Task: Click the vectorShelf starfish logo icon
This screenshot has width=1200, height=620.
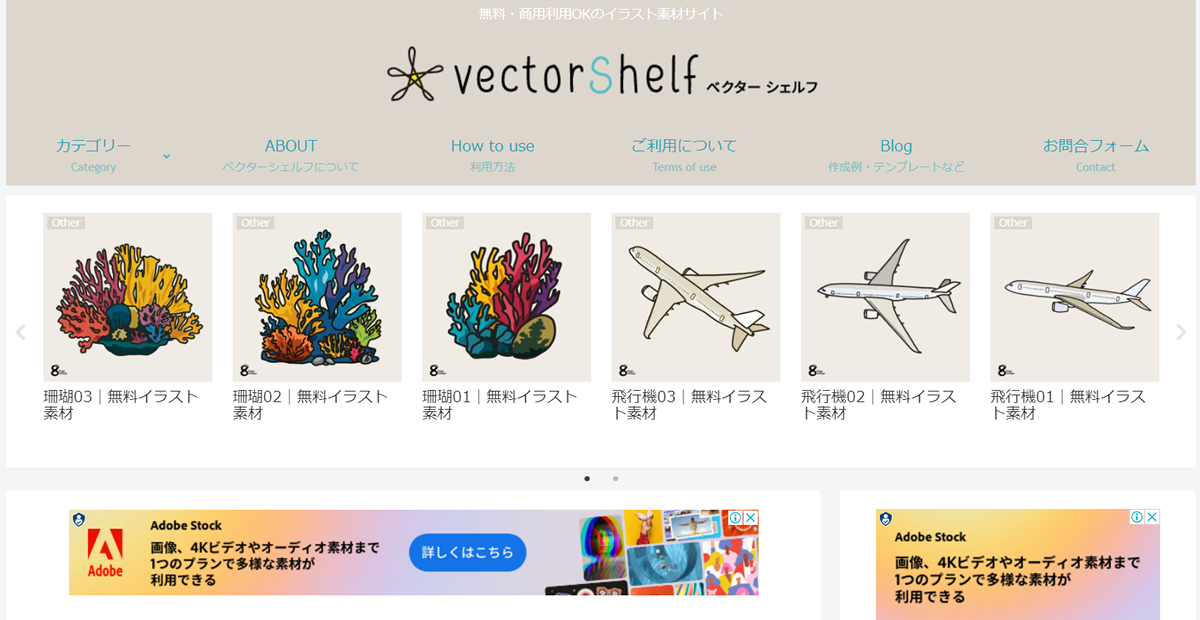Action: (x=414, y=74)
